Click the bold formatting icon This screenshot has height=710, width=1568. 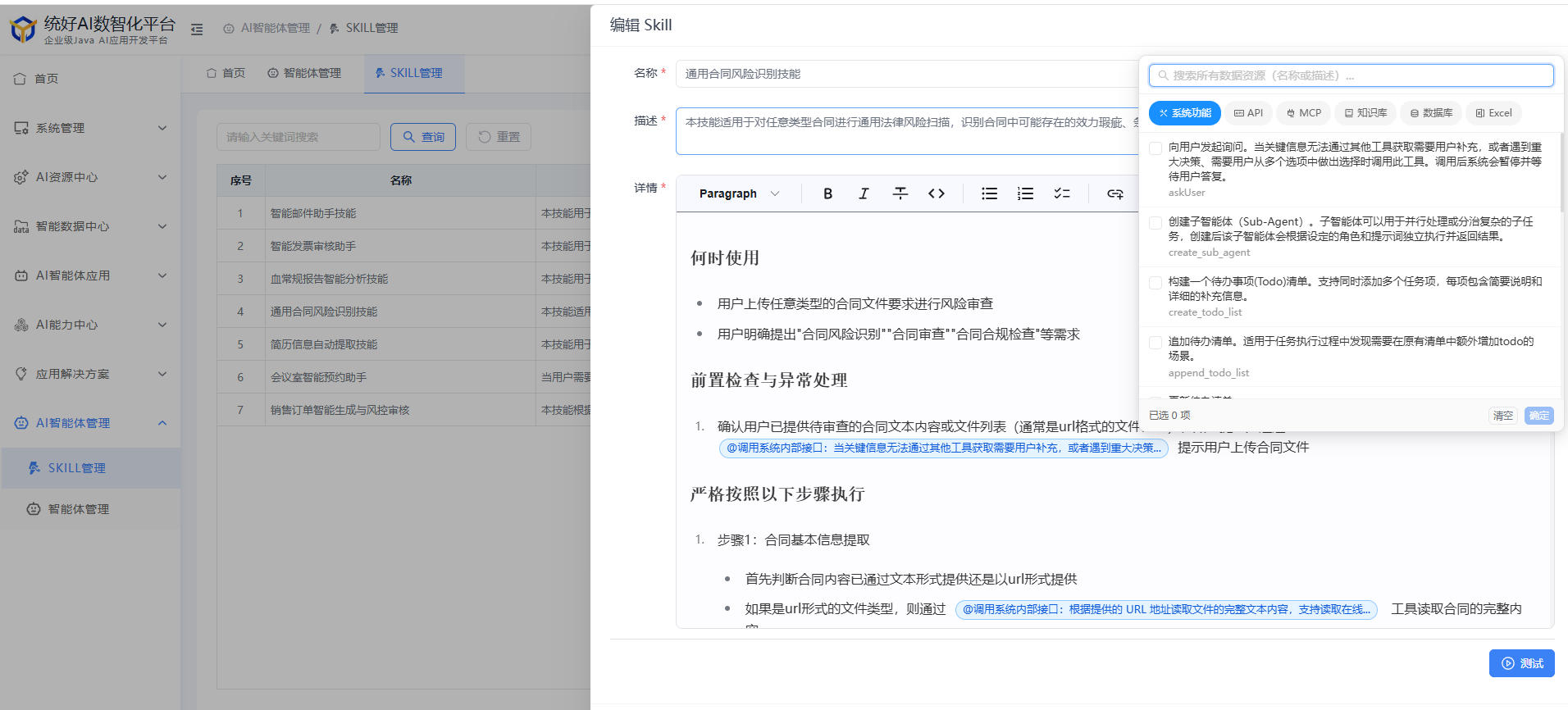[x=827, y=193]
